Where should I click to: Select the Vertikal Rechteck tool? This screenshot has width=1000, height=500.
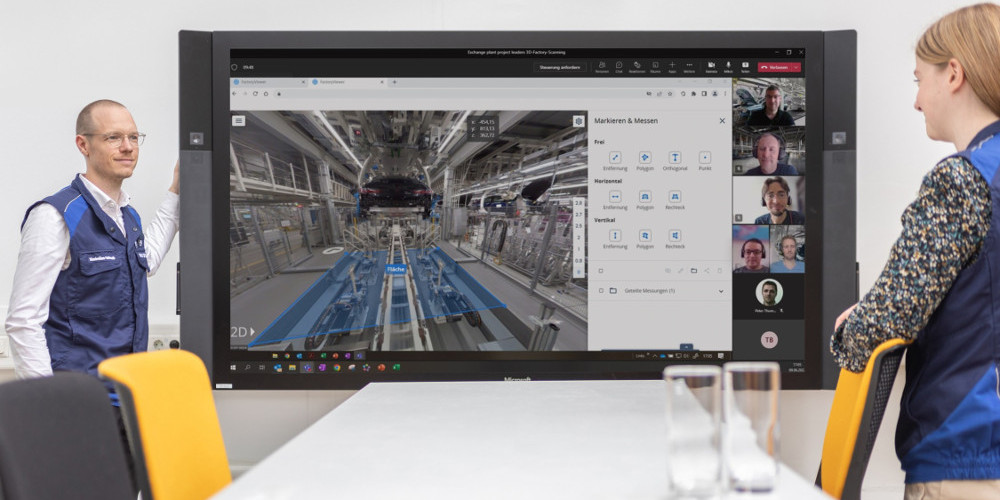coord(675,235)
